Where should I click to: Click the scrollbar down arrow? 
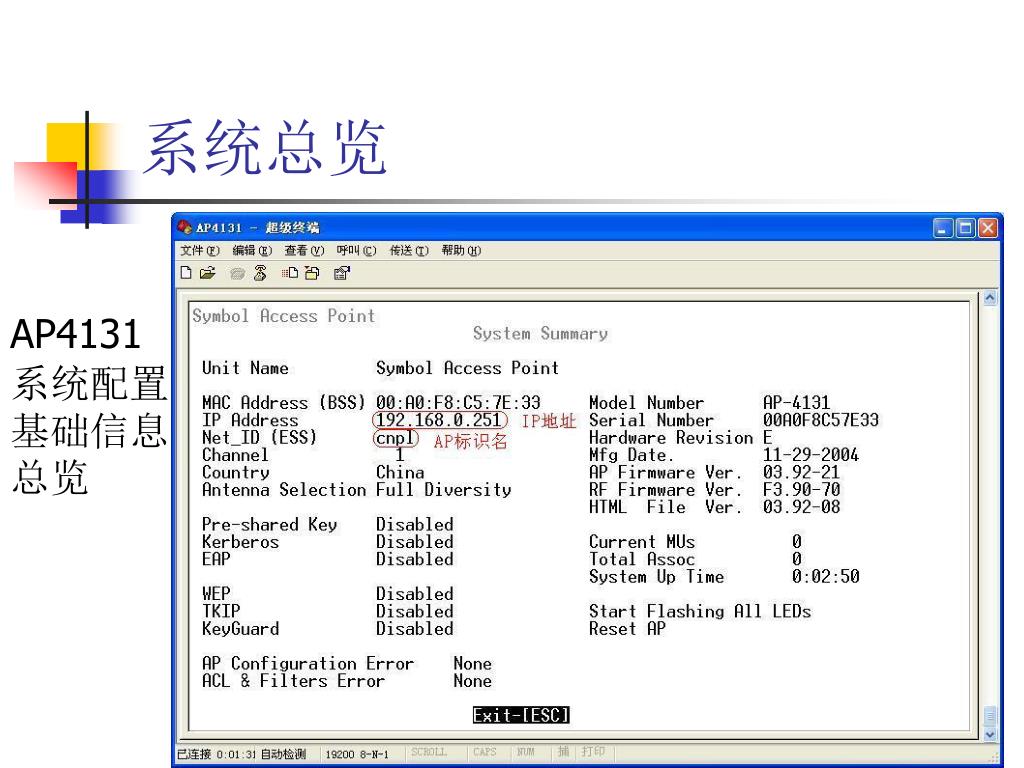coord(990,734)
